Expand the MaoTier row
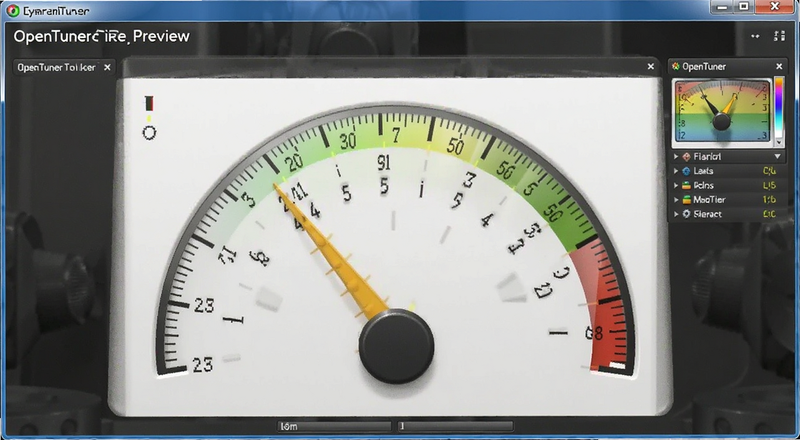Image resolution: width=800 pixels, height=440 pixels. pyautogui.click(x=676, y=200)
